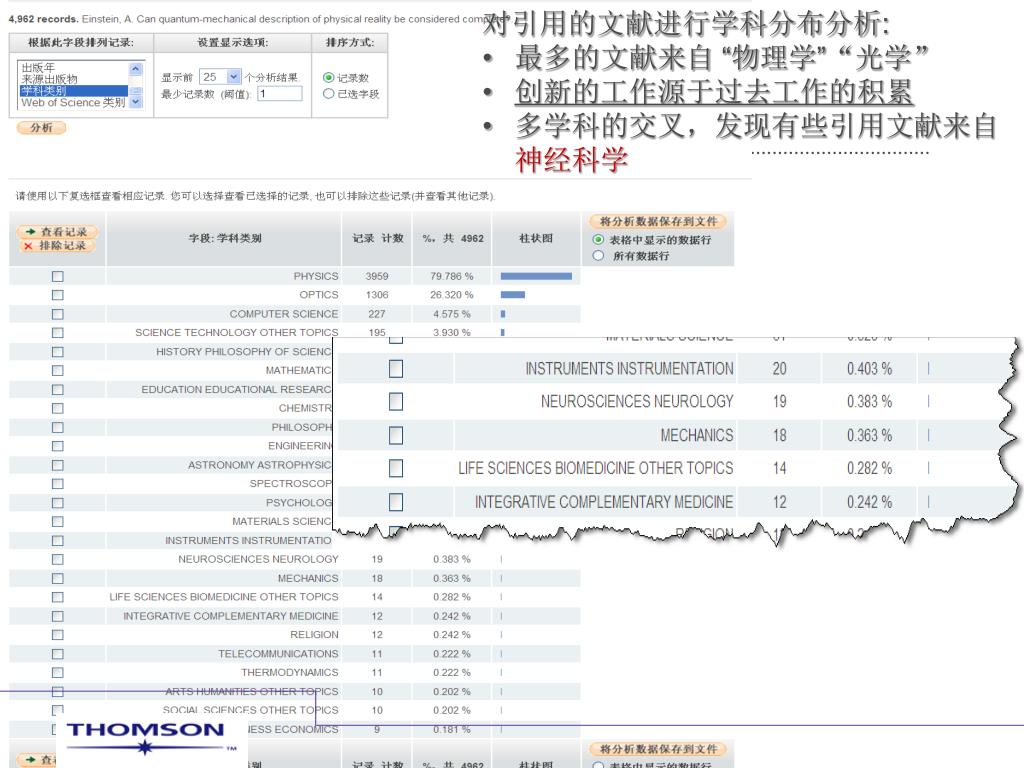Click the PHYSICS count value 3959
The width and height of the screenshot is (1024, 768).
[x=377, y=276]
